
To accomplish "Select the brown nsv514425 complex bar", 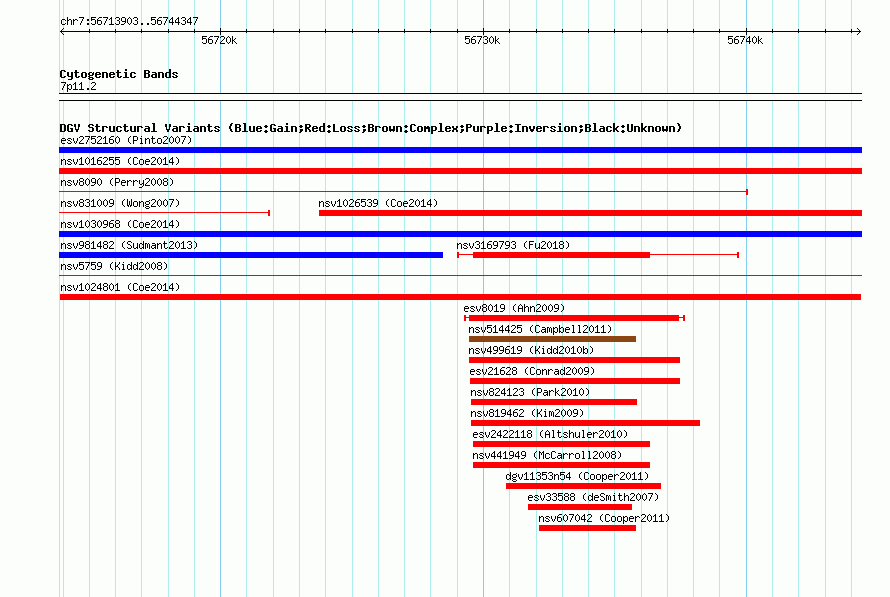I will [x=552, y=339].
